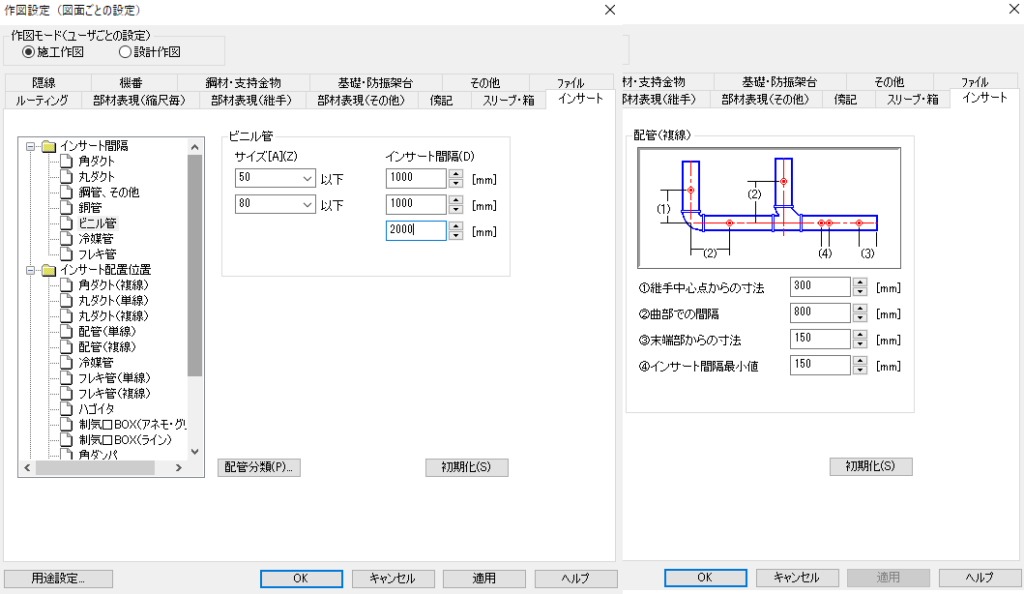Switch to the ルーティング tab

pyautogui.click(x=42, y=100)
